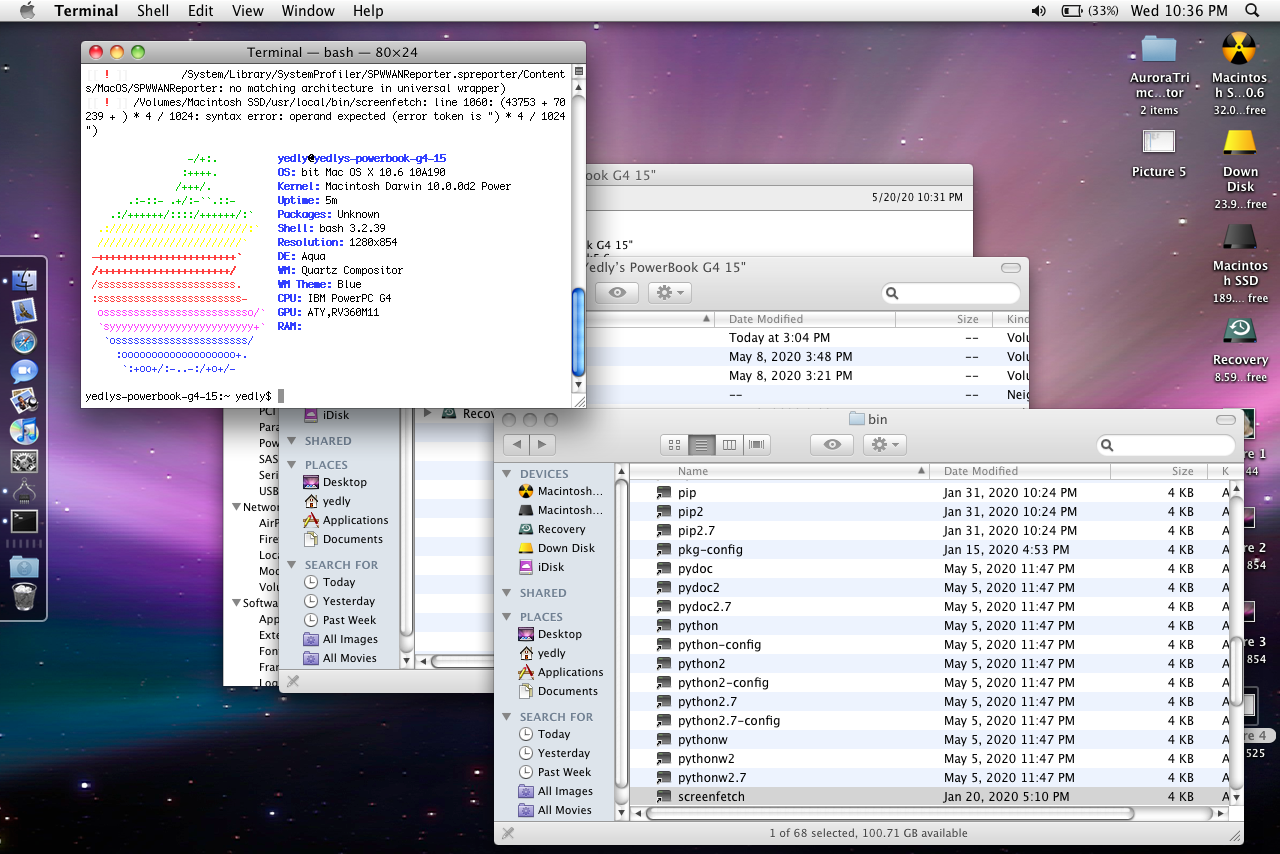Switch bin window to icon view
The width and height of the screenshot is (1280, 854).
tap(674, 445)
